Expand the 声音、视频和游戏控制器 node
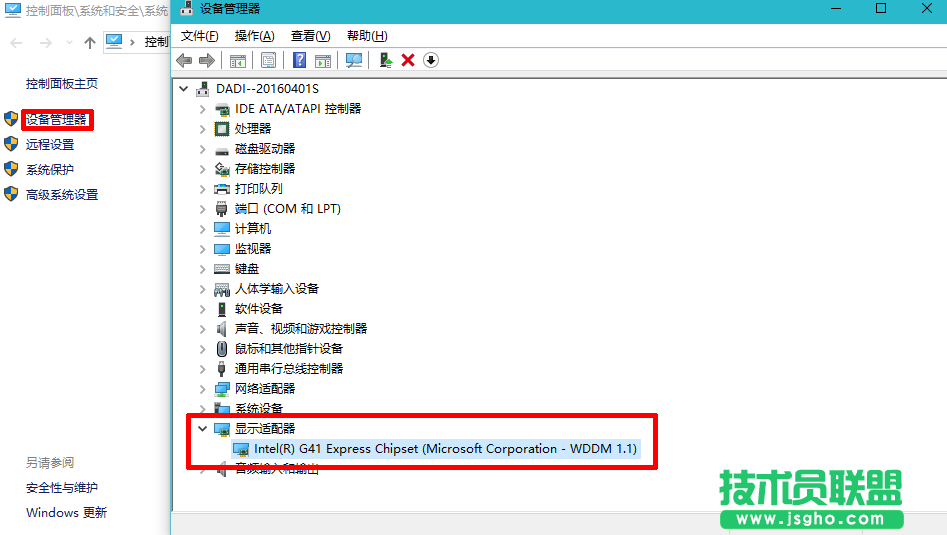 (202, 329)
